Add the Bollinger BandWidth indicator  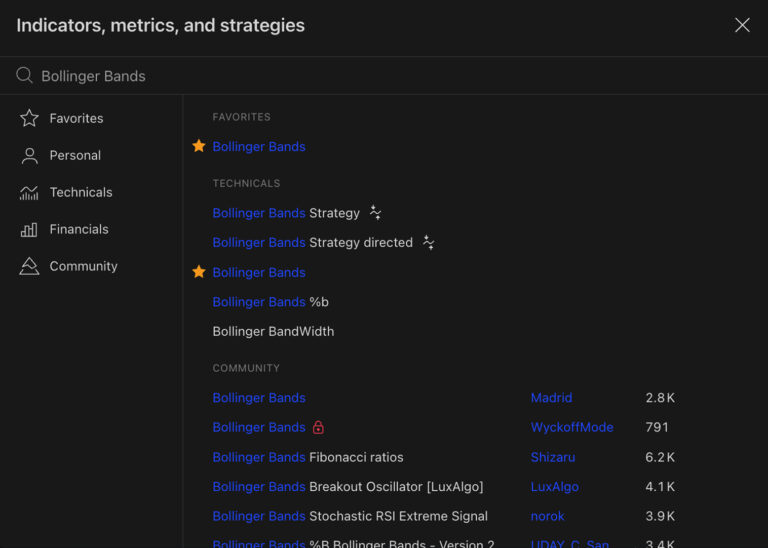point(273,331)
